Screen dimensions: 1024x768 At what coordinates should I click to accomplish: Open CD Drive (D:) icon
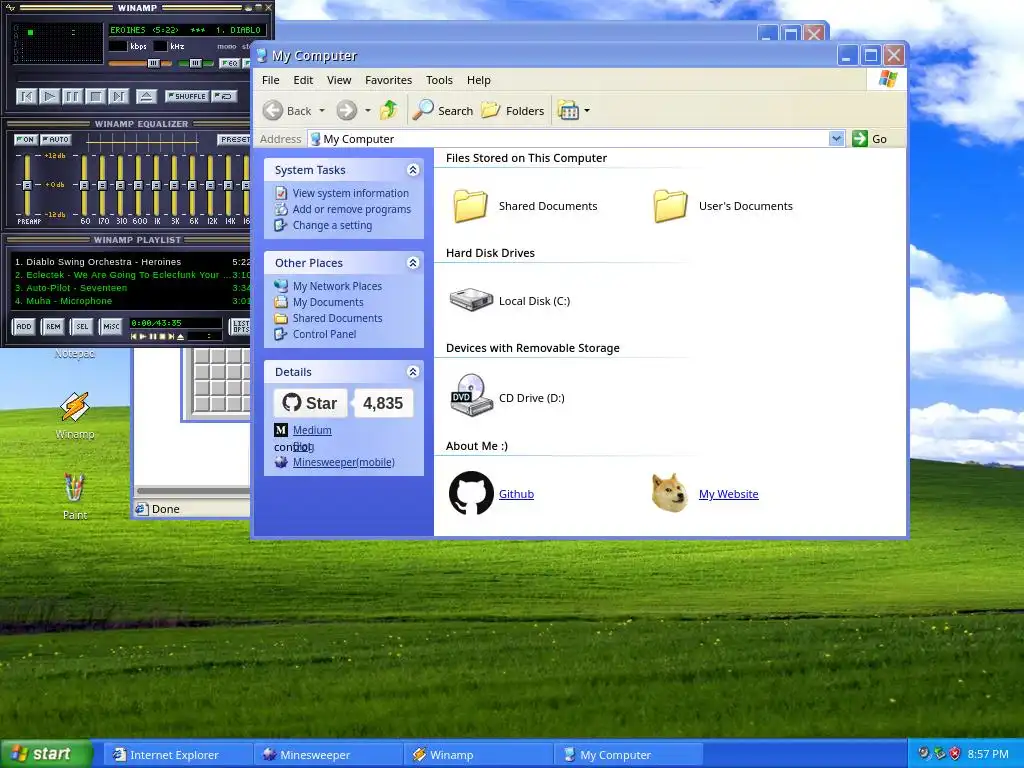coord(471,394)
